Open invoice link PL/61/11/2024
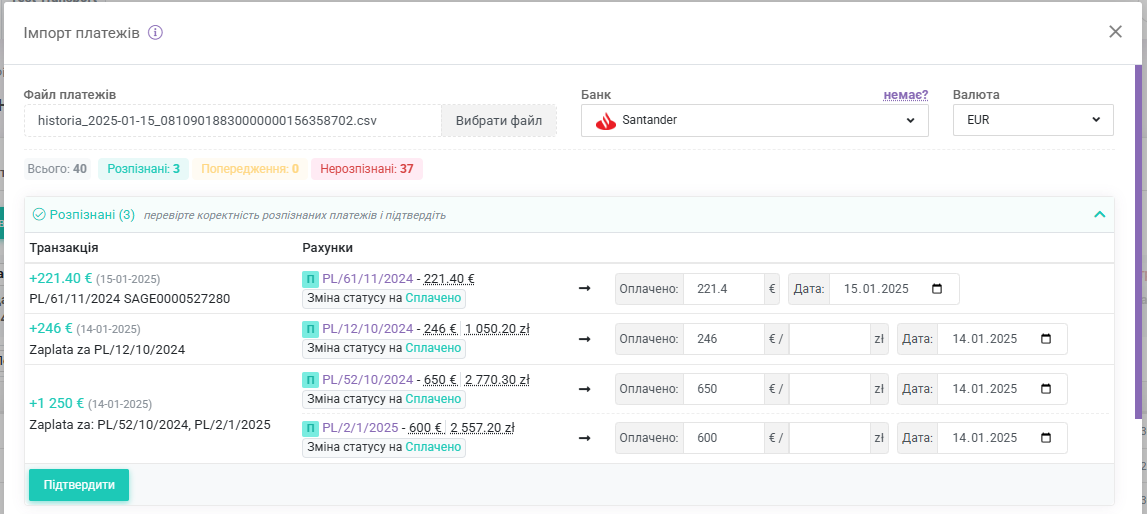The height and width of the screenshot is (514, 1147). point(368,279)
